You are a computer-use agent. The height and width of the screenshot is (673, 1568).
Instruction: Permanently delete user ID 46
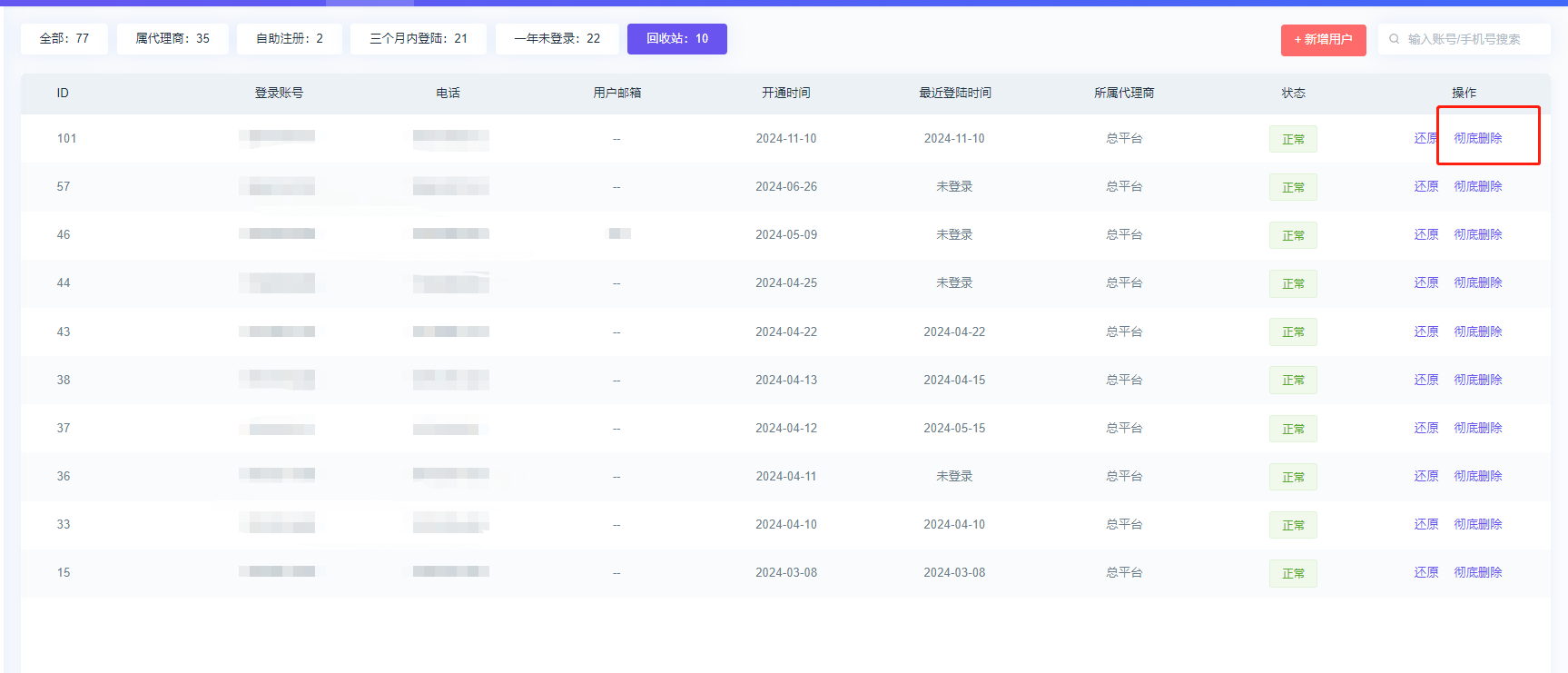click(1477, 234)
